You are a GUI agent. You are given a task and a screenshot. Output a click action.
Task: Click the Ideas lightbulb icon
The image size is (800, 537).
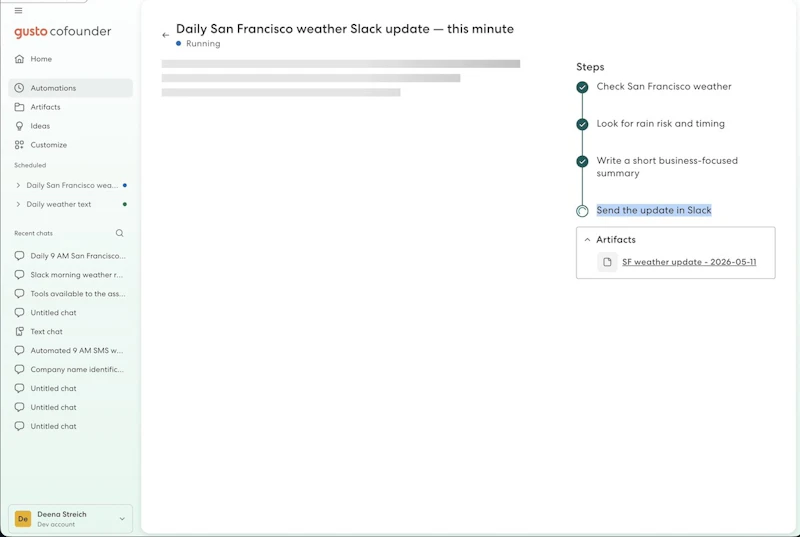pos(19,126)
